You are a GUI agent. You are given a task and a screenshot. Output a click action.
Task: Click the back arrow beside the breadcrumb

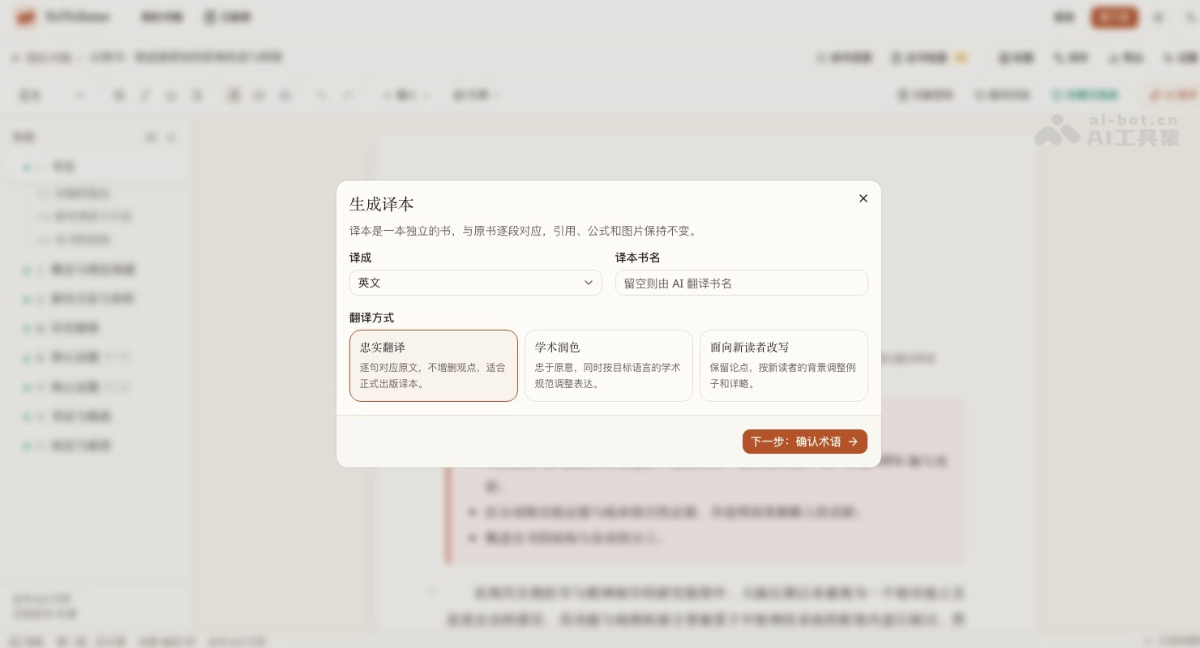pyautogui.click(x=15, y=58)
